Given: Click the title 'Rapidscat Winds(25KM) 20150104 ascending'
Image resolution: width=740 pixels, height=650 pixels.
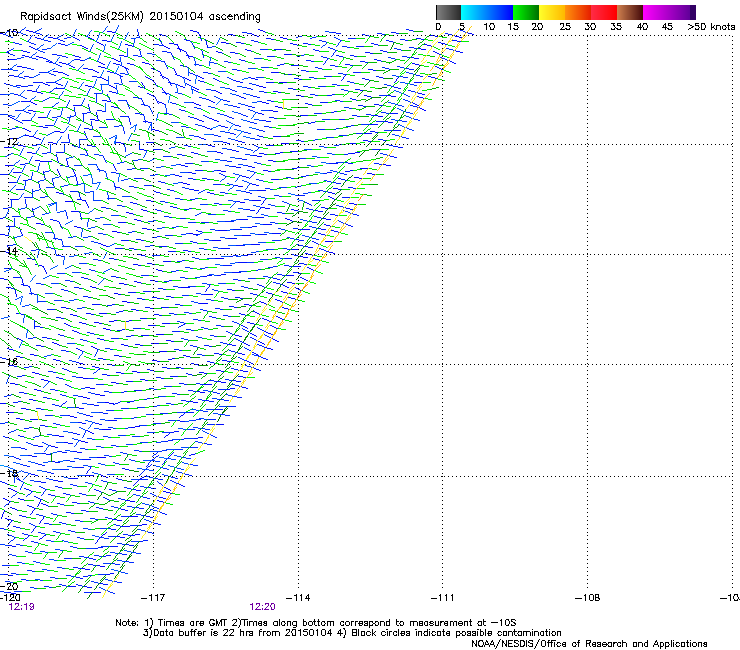Looking at the screenshot, I should [140, 17].
